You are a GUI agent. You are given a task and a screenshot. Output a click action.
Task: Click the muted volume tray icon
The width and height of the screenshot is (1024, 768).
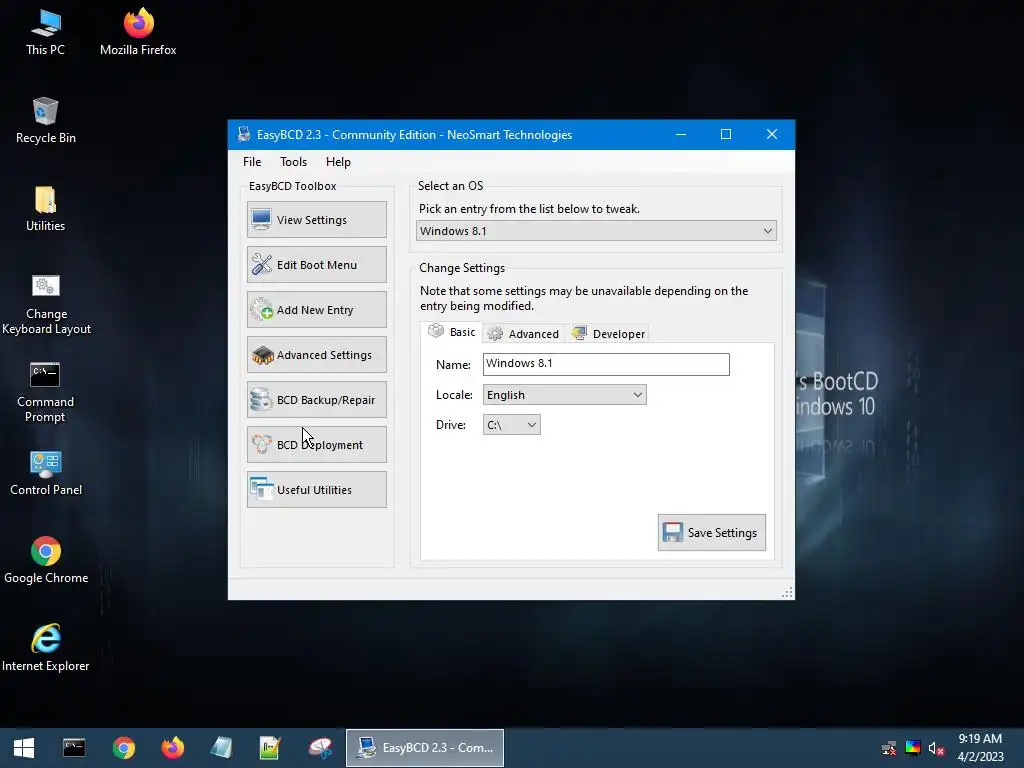(x=936, y=748)
